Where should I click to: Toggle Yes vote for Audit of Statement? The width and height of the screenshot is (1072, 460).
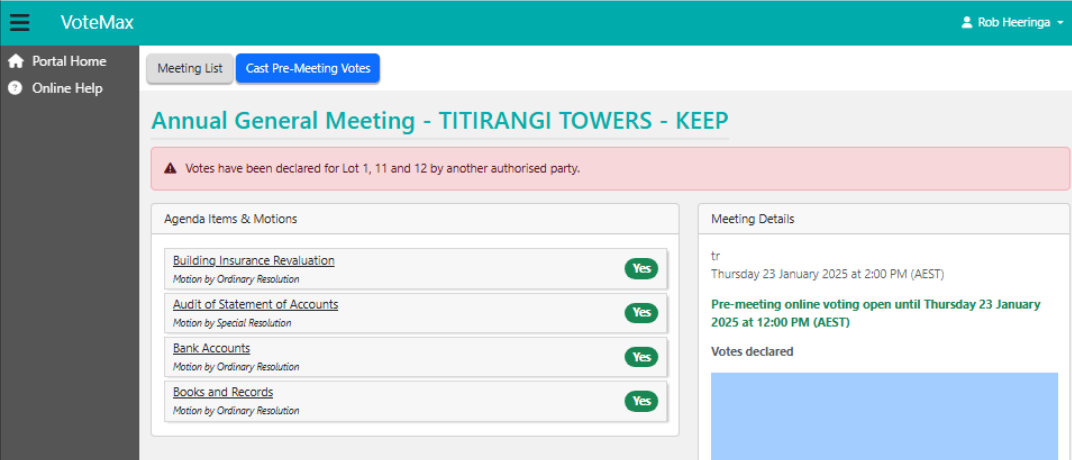point(641,312)
